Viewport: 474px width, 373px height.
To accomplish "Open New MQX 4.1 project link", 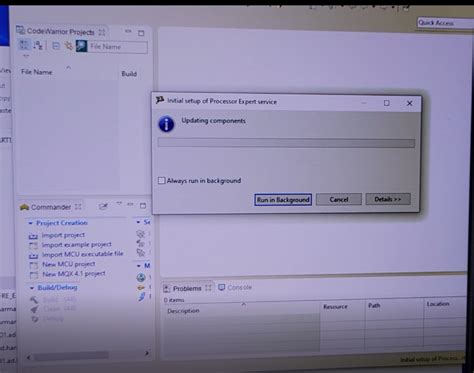I will [x=74, y=274].
